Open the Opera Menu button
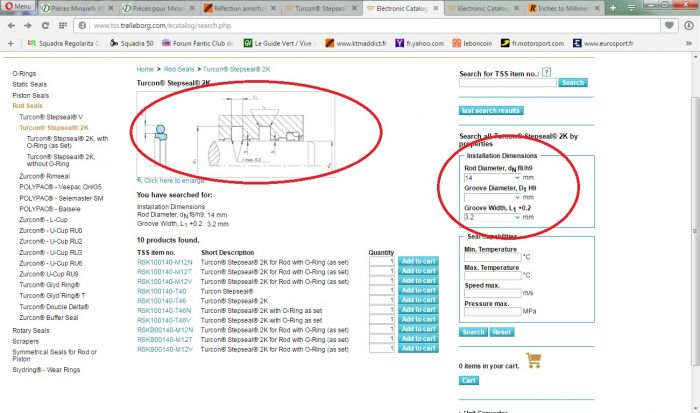This screenshot has height=413, width=700. coord(19,6)
